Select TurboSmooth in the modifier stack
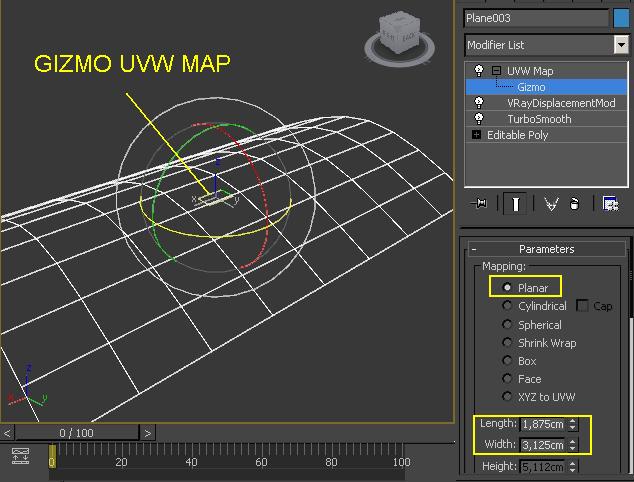 pyautogui.click(x=539, y=119)
